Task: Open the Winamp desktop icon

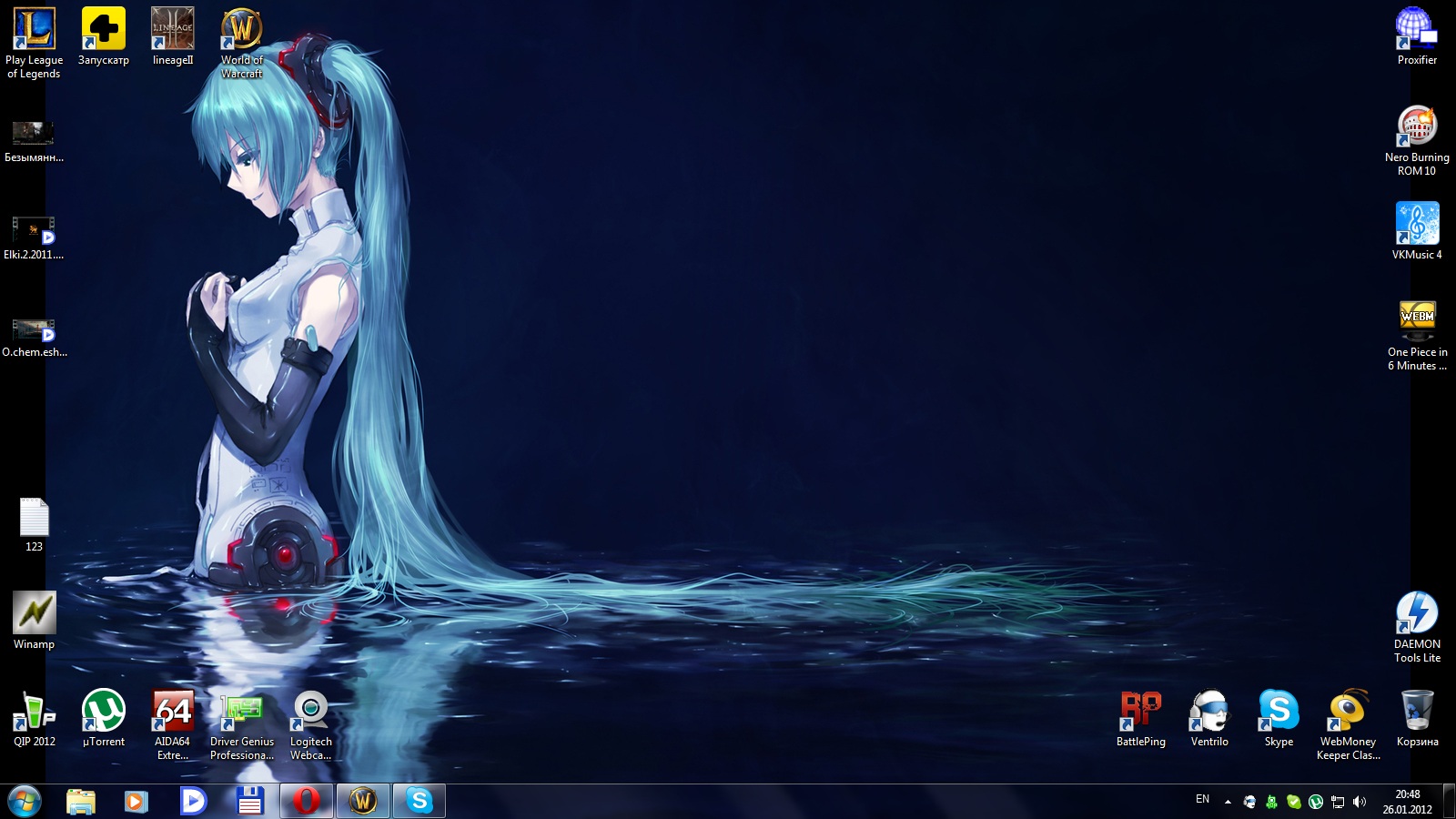Action: tap(35, 621)
